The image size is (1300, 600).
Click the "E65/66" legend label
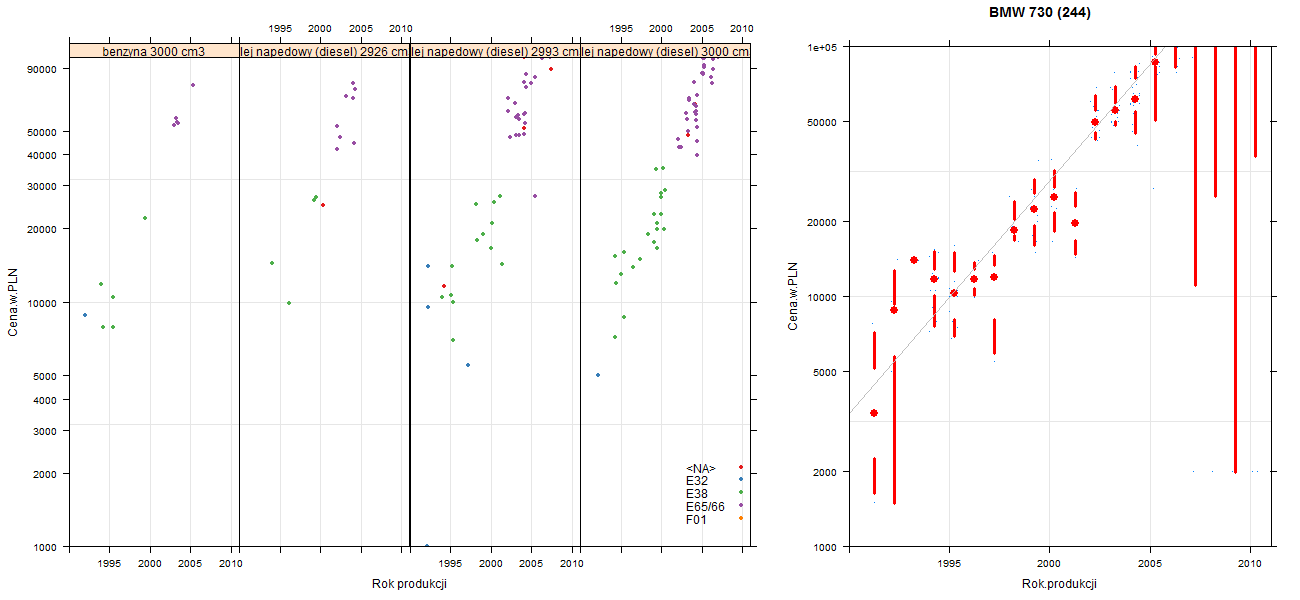pos(705,507)
